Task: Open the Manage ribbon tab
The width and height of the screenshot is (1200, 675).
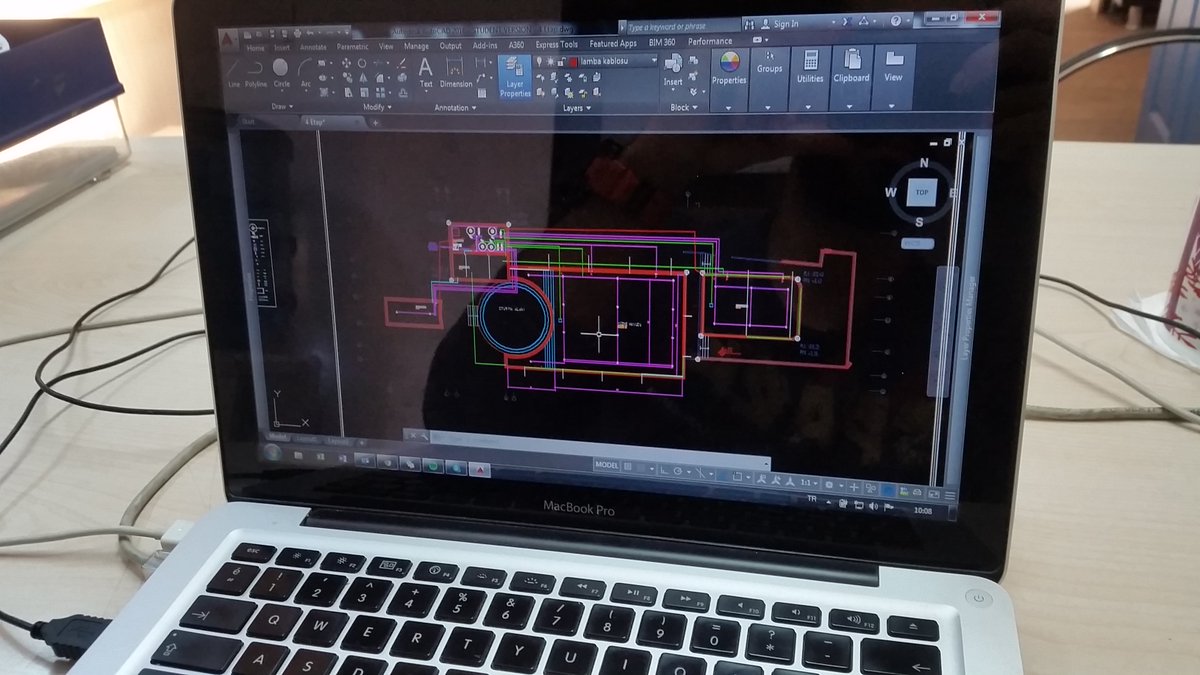Action: point(416,46)
